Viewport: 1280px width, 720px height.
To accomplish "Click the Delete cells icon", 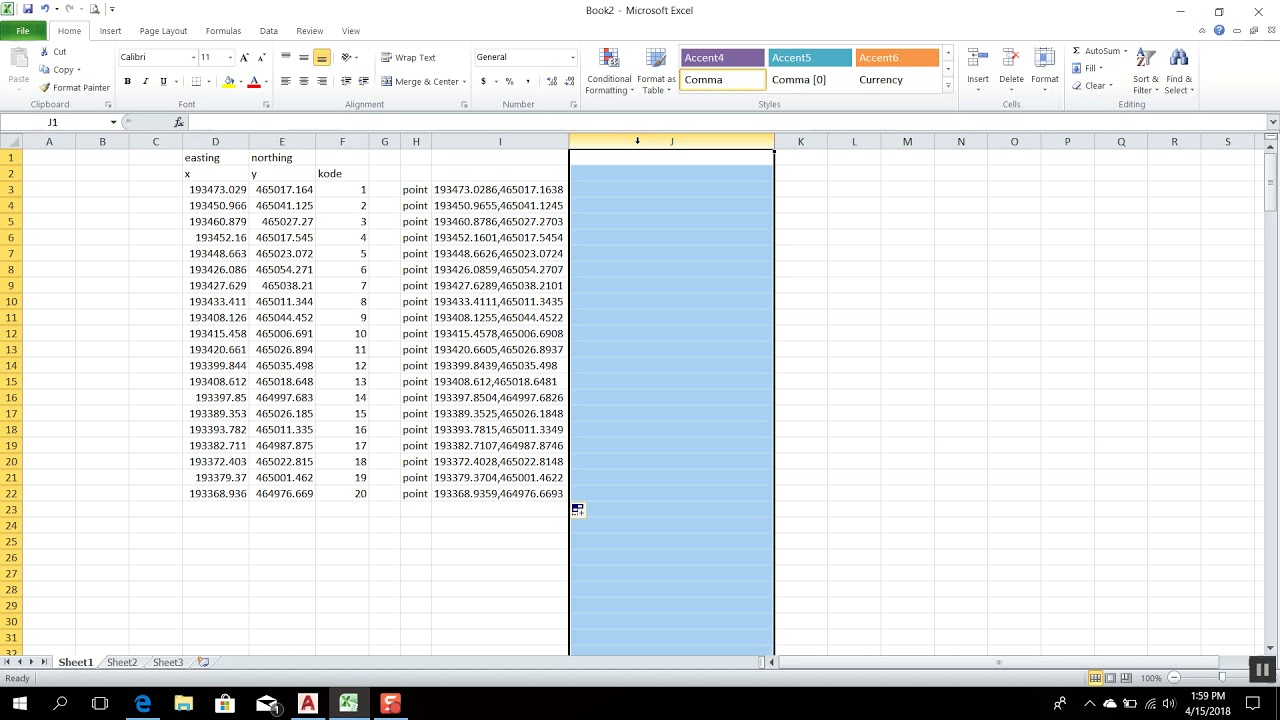I will point(1011,58).
